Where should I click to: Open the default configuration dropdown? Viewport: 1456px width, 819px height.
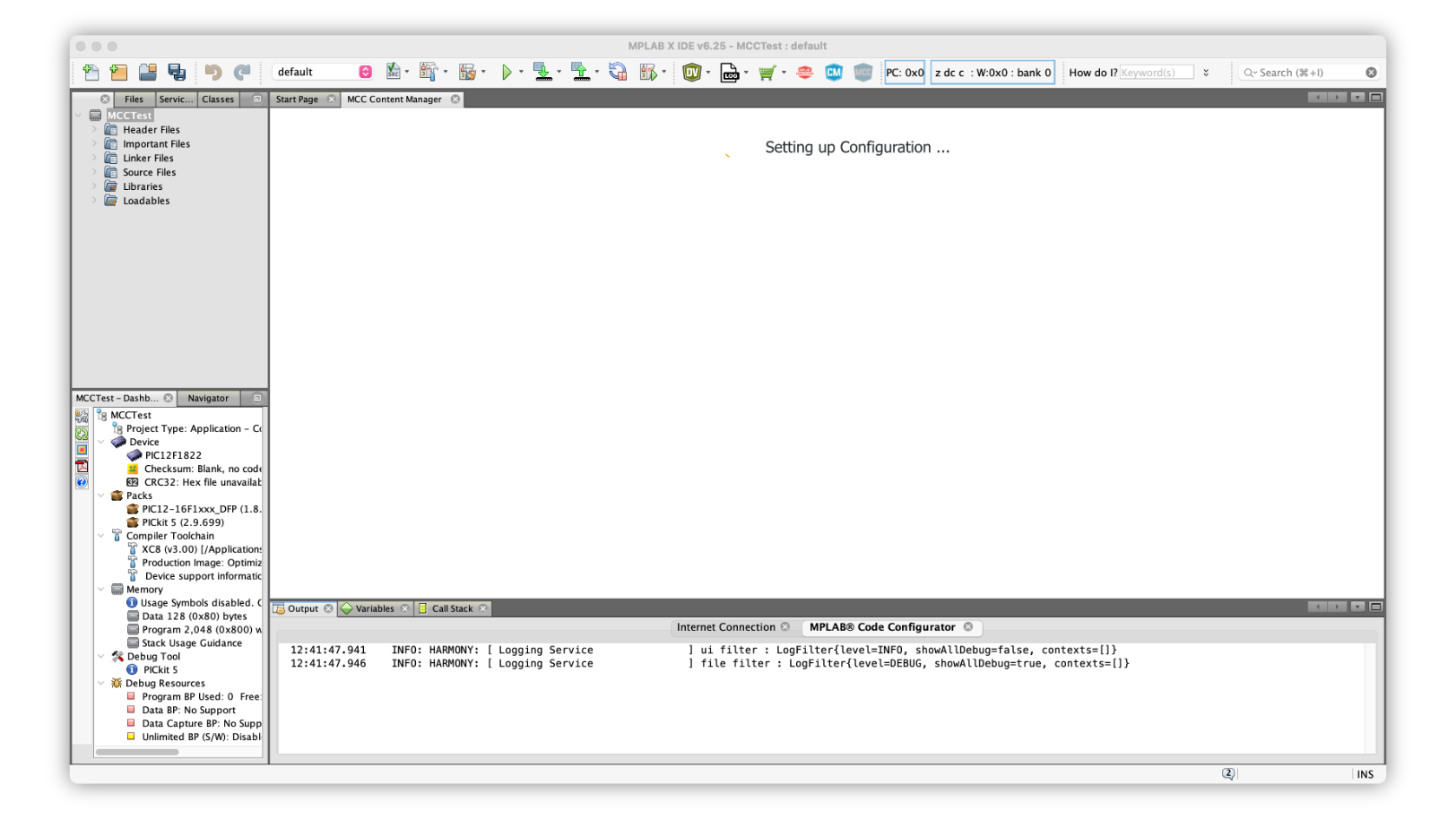pos(323,72)
